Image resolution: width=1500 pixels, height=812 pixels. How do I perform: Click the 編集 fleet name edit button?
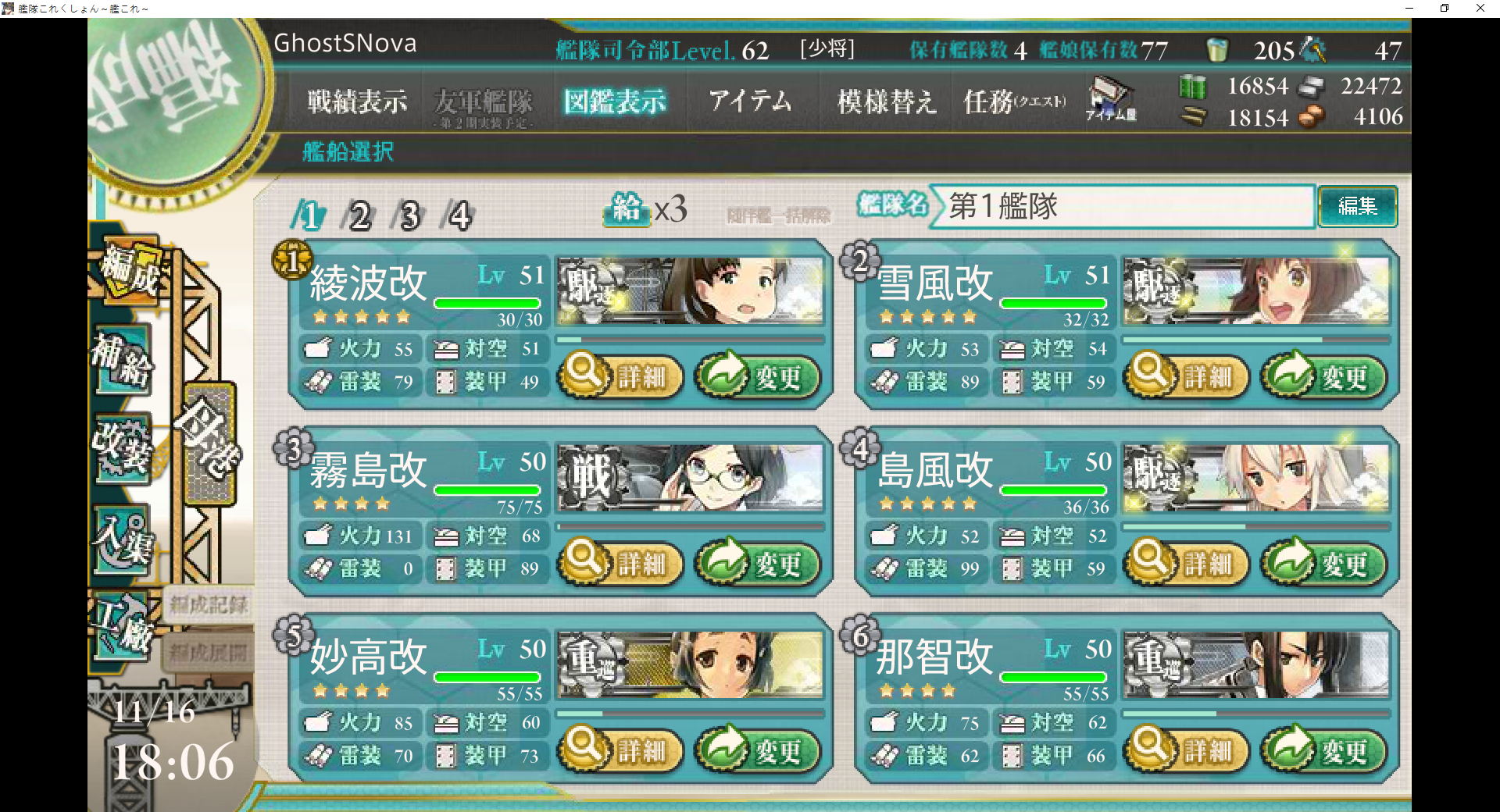(x=1358, y=206)
